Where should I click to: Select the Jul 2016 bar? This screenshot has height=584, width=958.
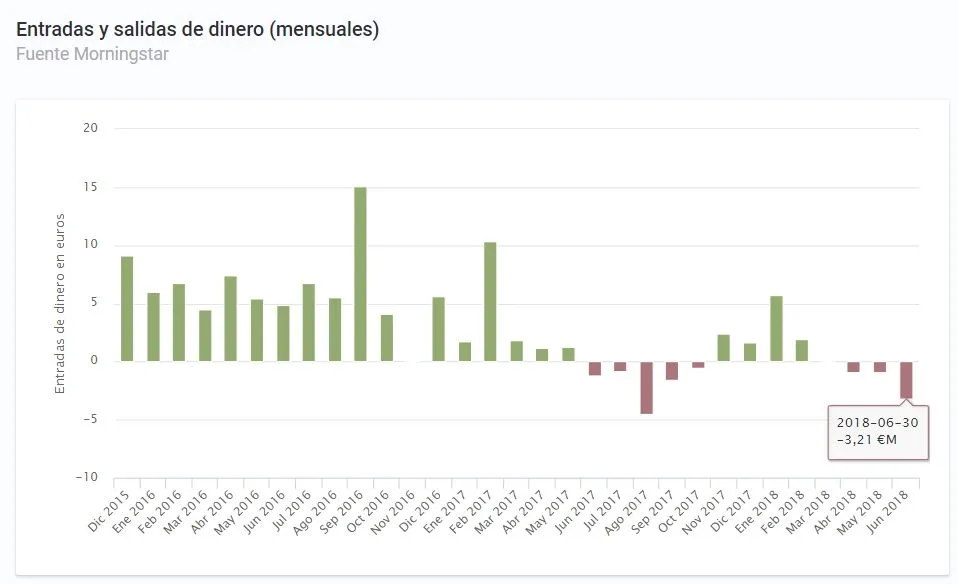click(x=308, y=323)
